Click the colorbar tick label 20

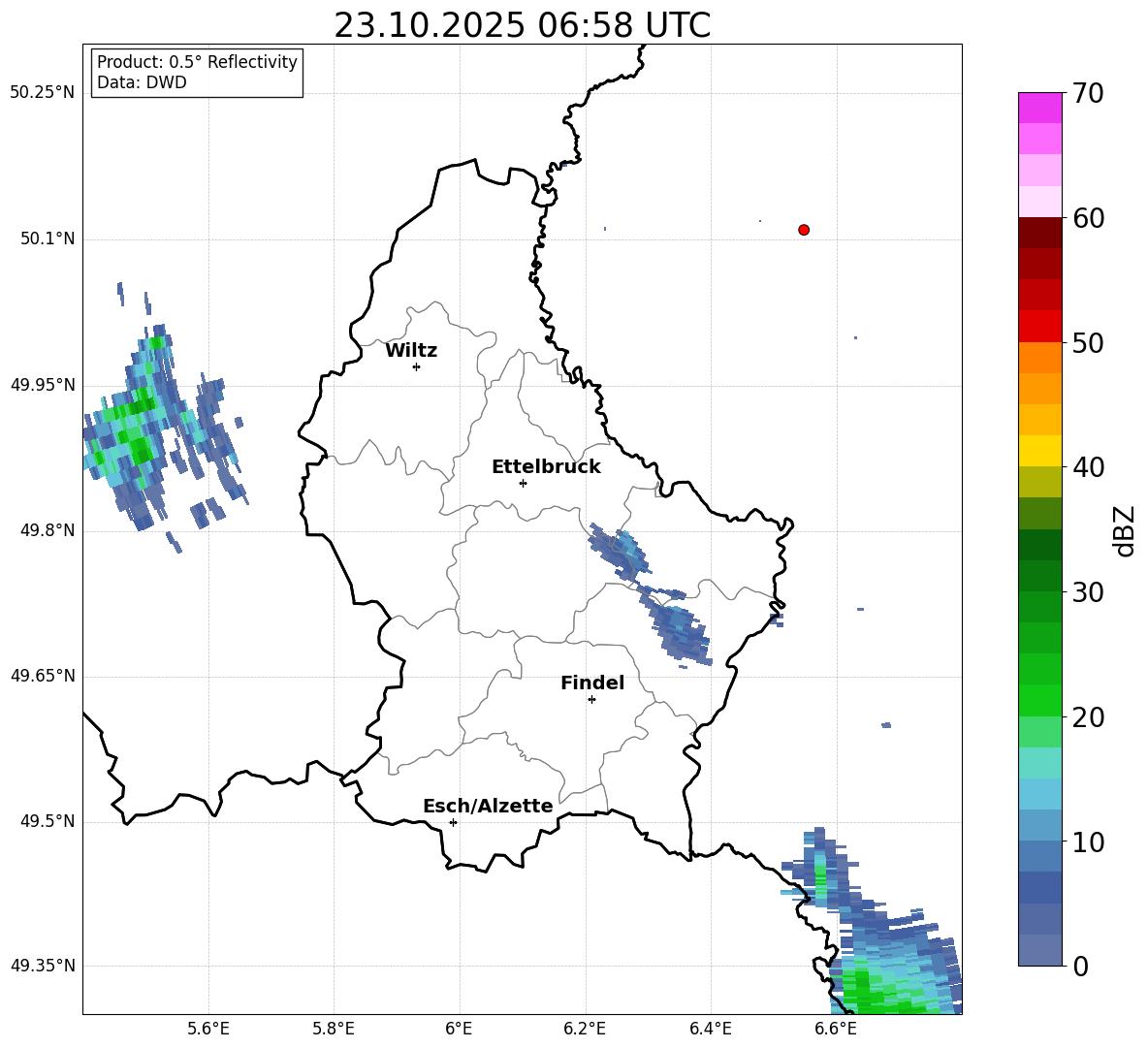click(1088, 717)
